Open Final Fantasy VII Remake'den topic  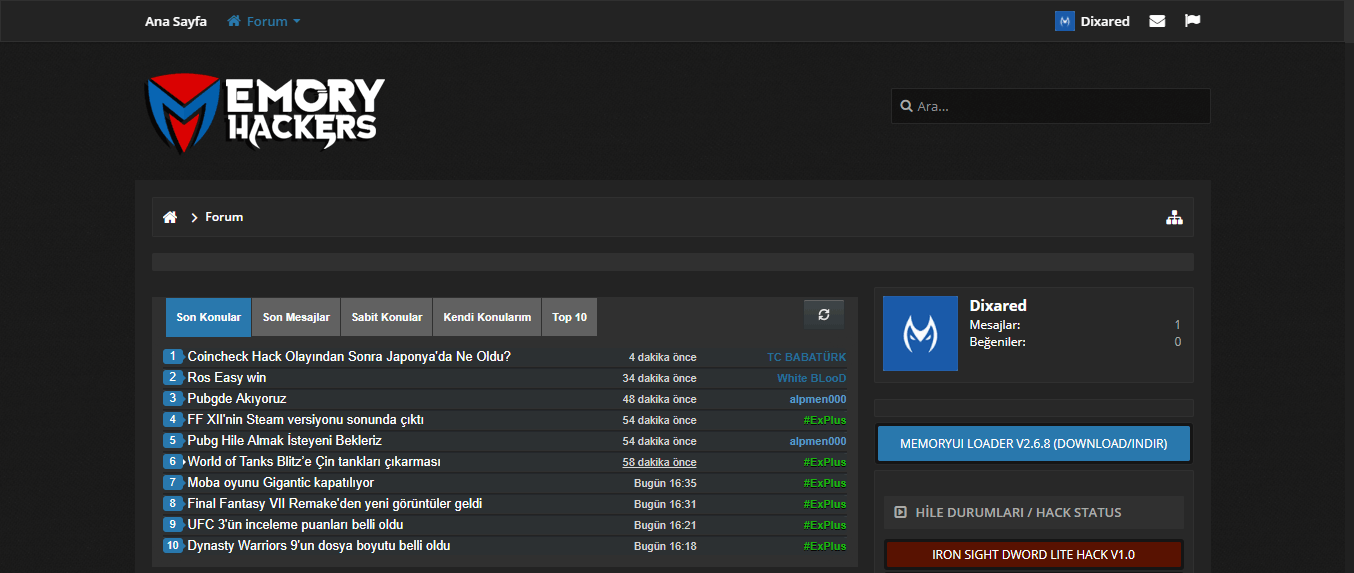335,504
